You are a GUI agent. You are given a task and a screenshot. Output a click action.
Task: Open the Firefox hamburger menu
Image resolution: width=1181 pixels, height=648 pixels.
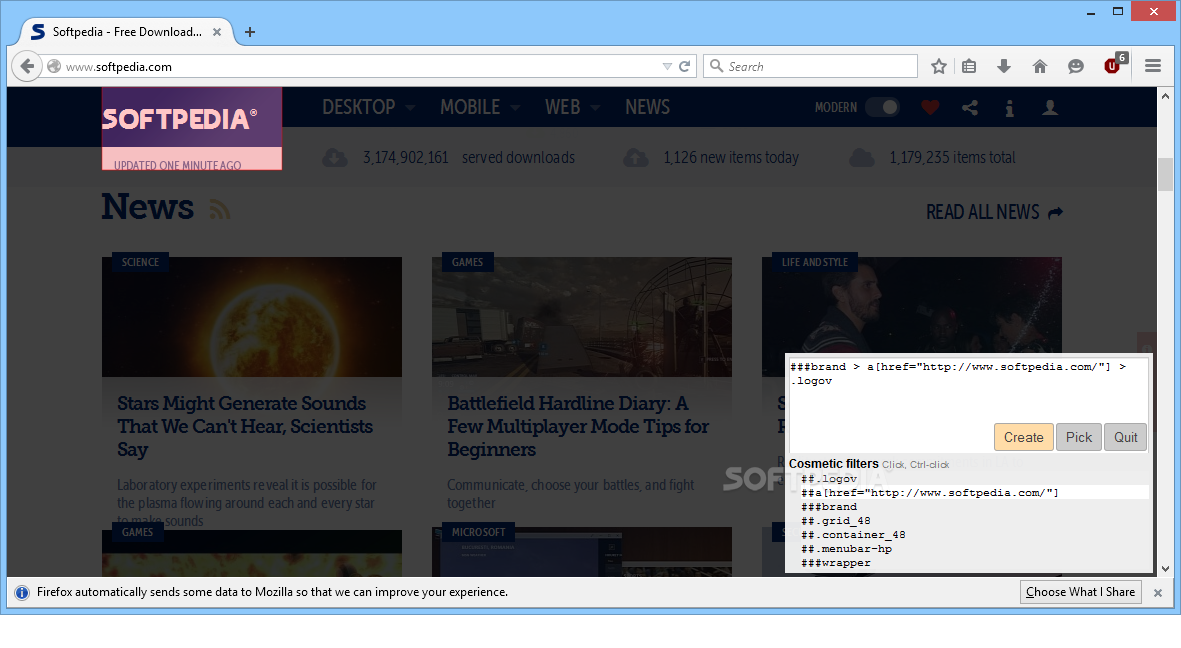pyautogui.click(x=1153, y=66)
